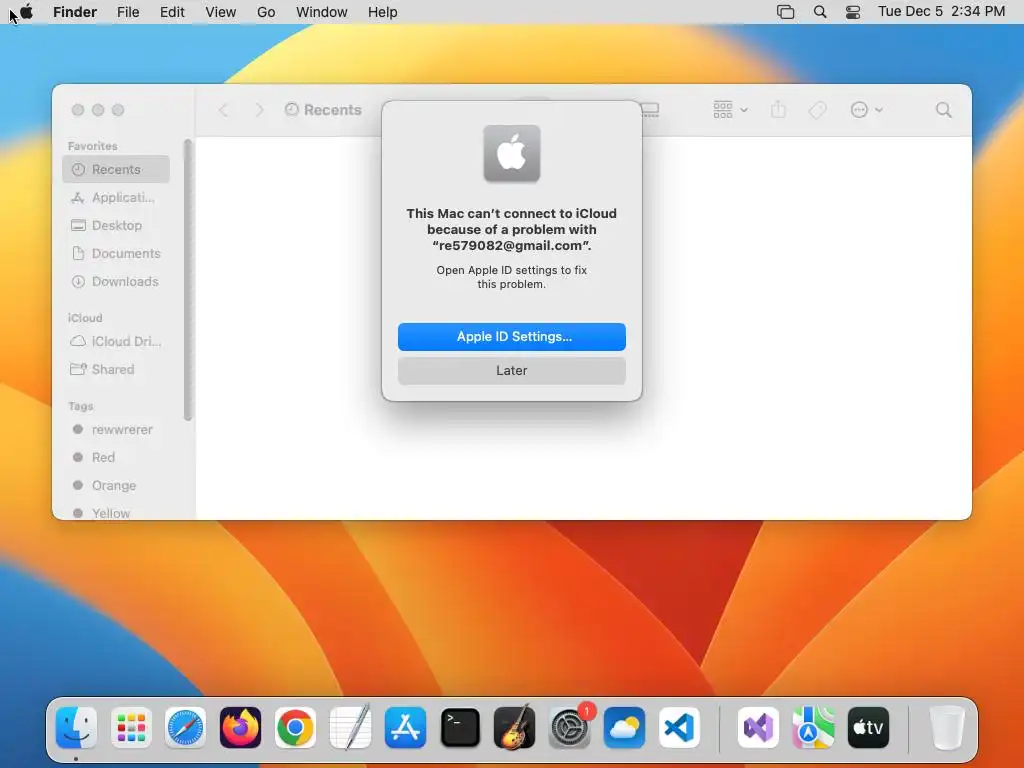Screen dimensions: 1024x768
Task: Click the Stage Manager menu bar icon
Action: [786, 12]
